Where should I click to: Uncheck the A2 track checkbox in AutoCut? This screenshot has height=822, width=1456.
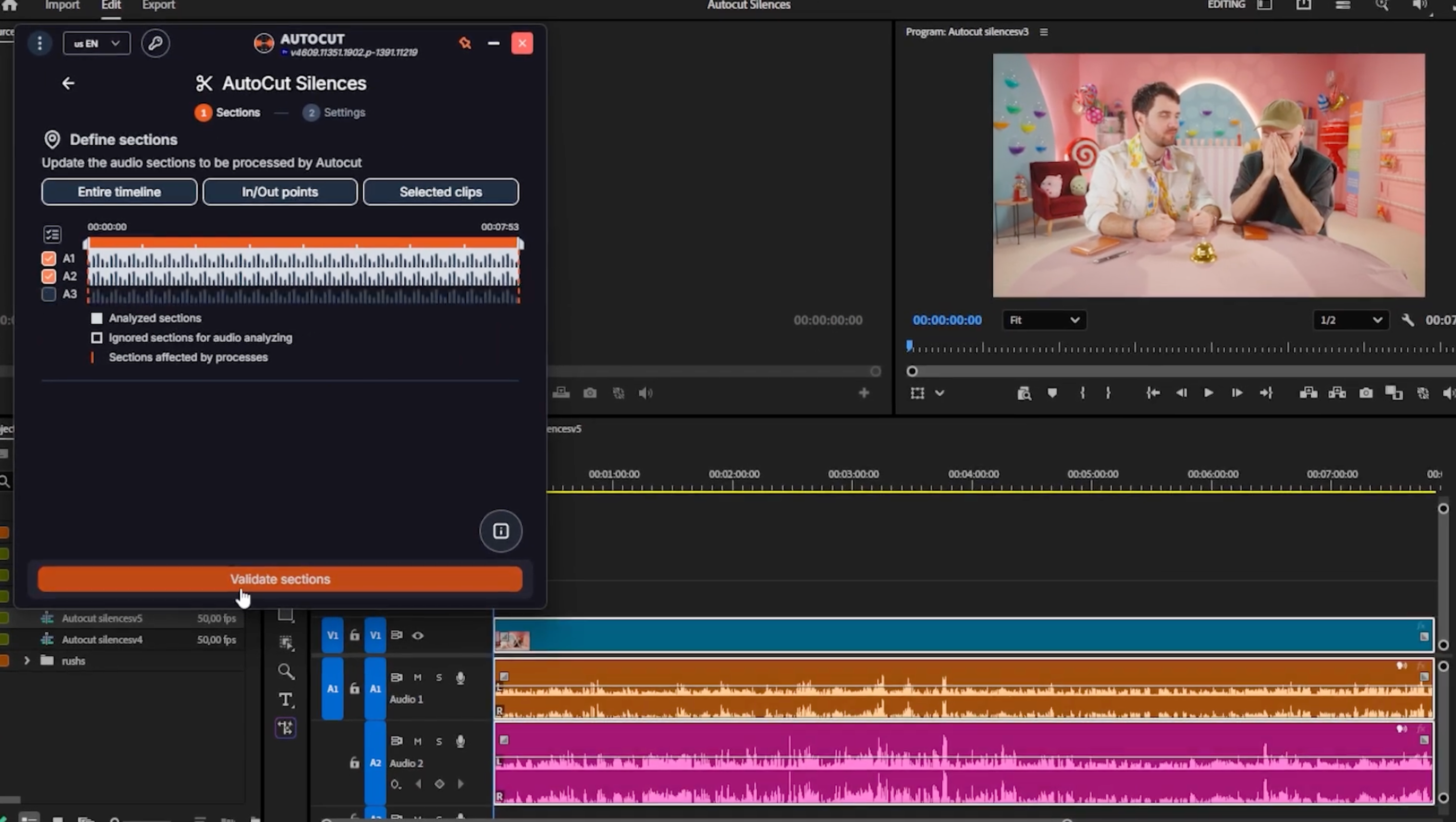49,276
